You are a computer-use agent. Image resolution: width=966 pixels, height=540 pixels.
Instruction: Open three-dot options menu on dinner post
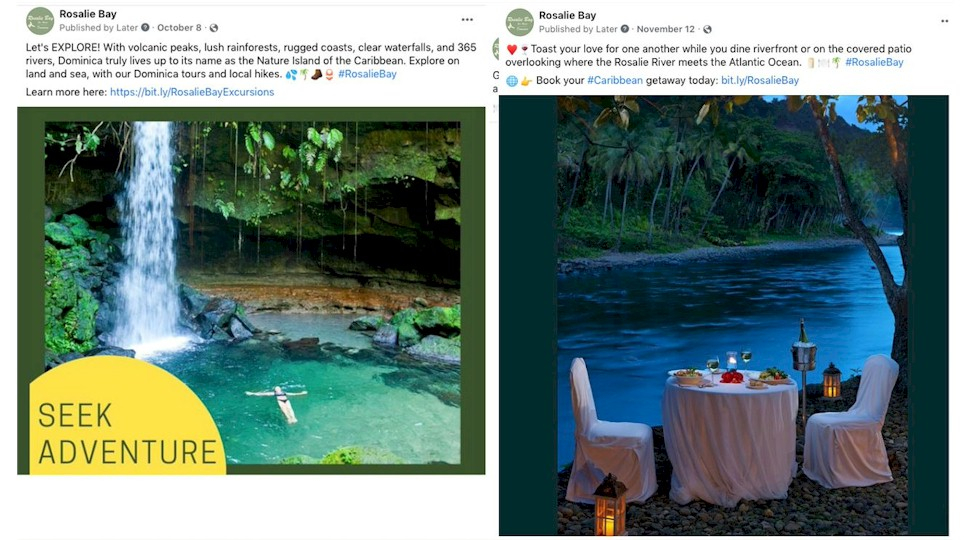pyautogui.click(x=944, y=21)
